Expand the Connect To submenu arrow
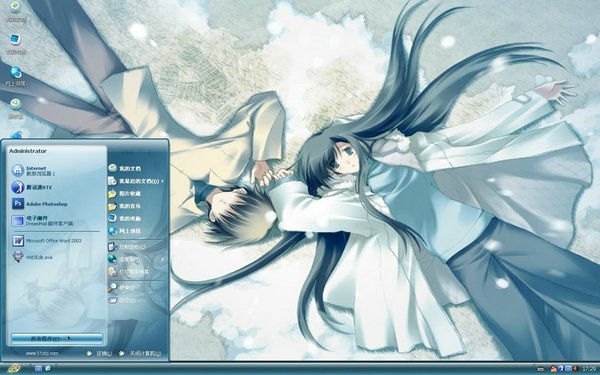The width and height of the screenshot is (600, 375). tap(162, 259)
